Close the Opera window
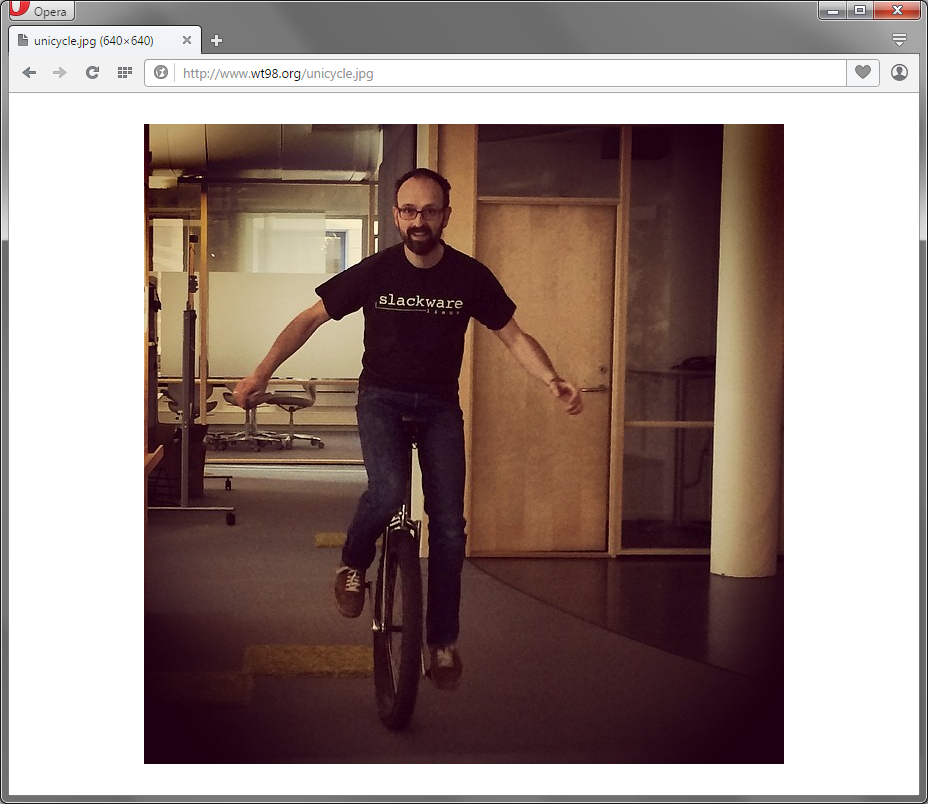The height and width of the screenshot is (804, 928). (x=897, y=10)
